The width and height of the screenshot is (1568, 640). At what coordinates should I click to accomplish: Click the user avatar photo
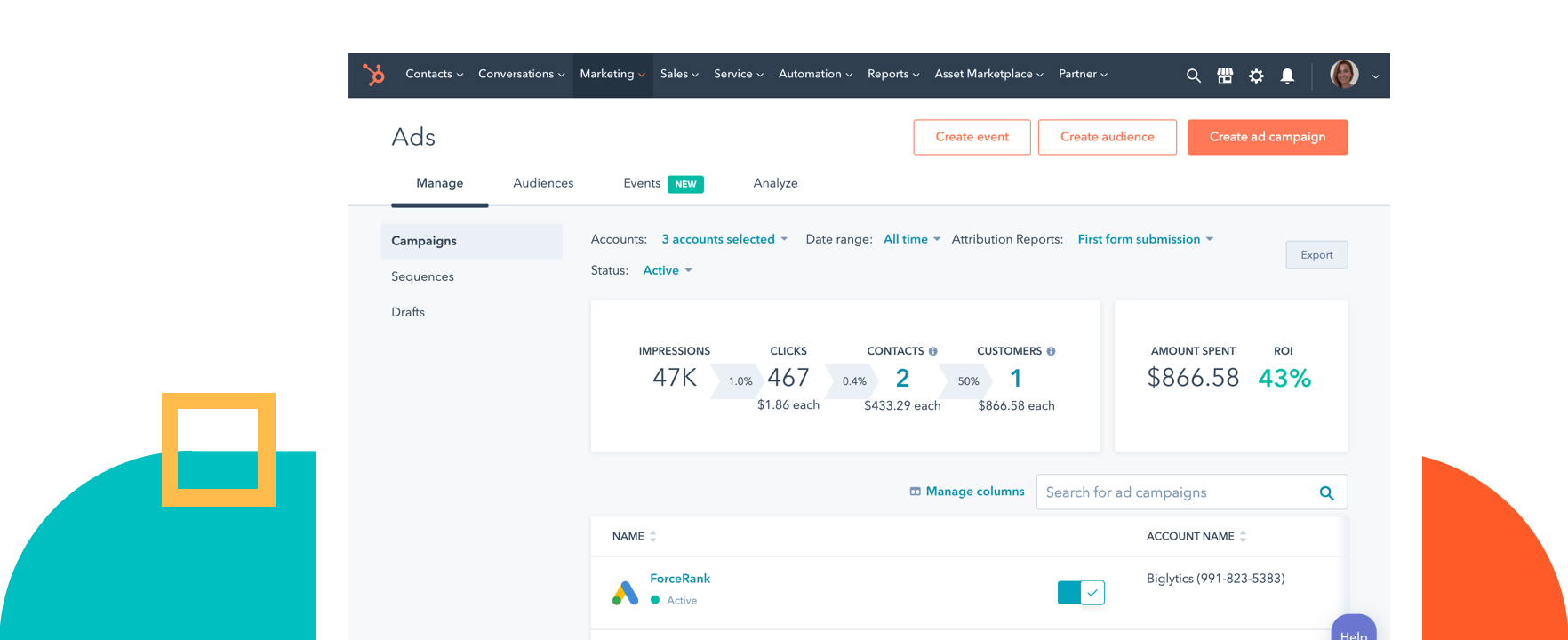(x=1344, y=75)
